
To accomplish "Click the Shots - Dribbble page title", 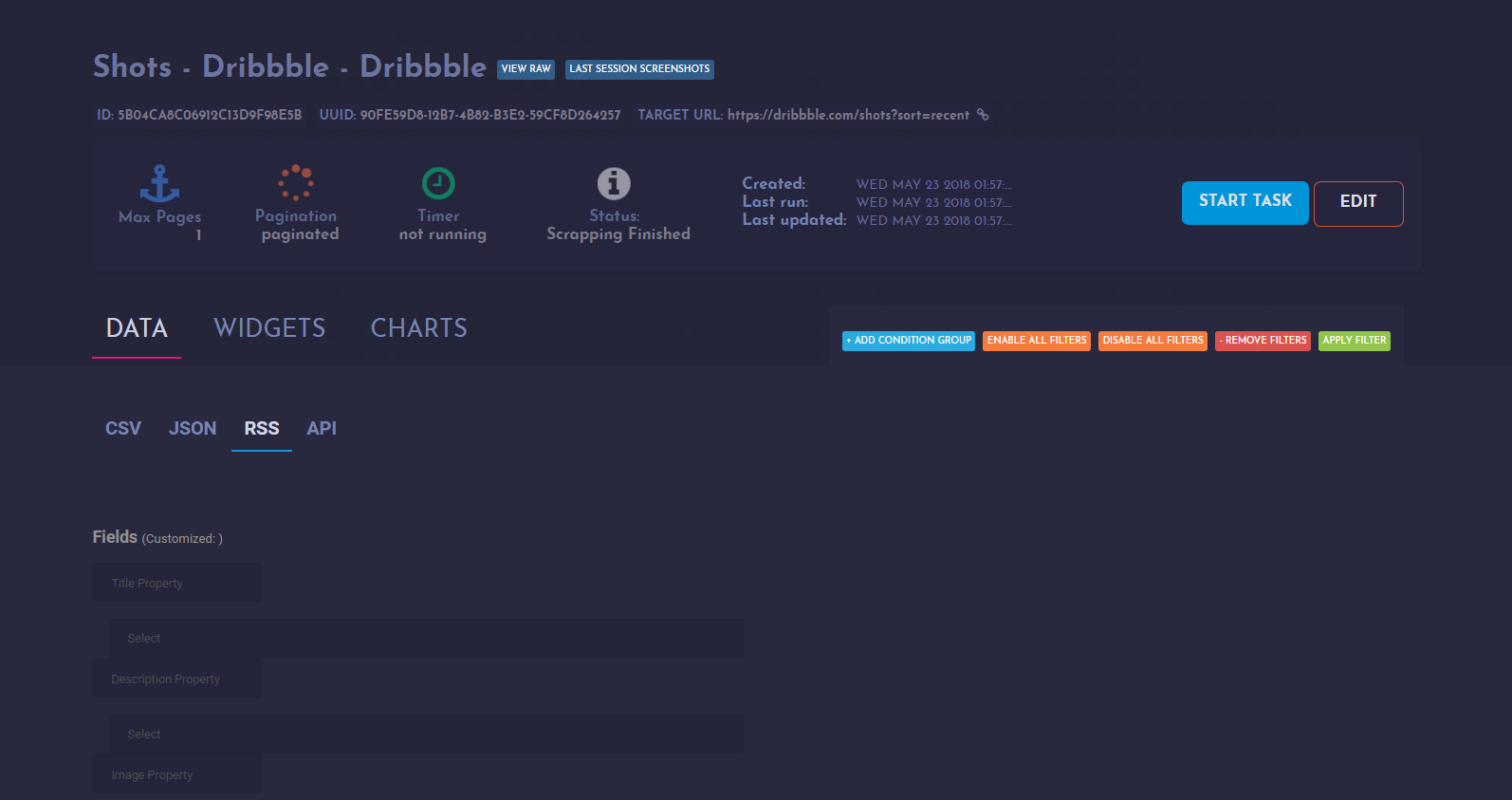I will click(289, 66).
